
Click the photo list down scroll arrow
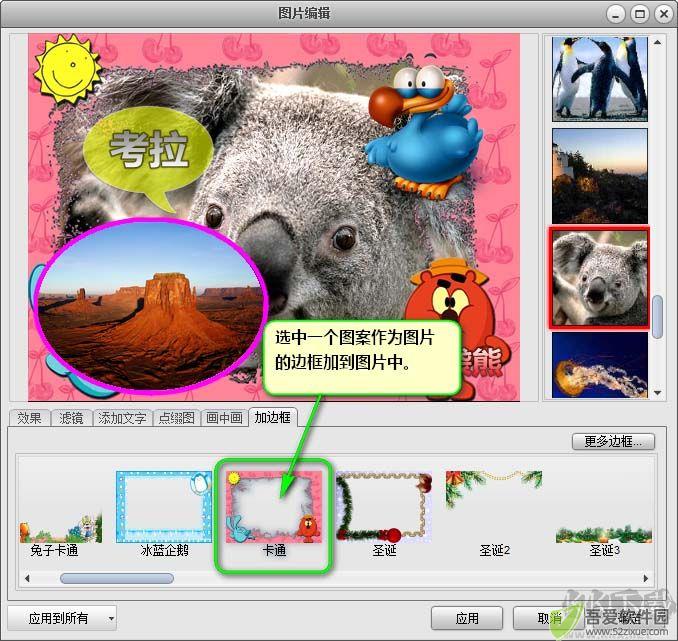click(658, 393)
